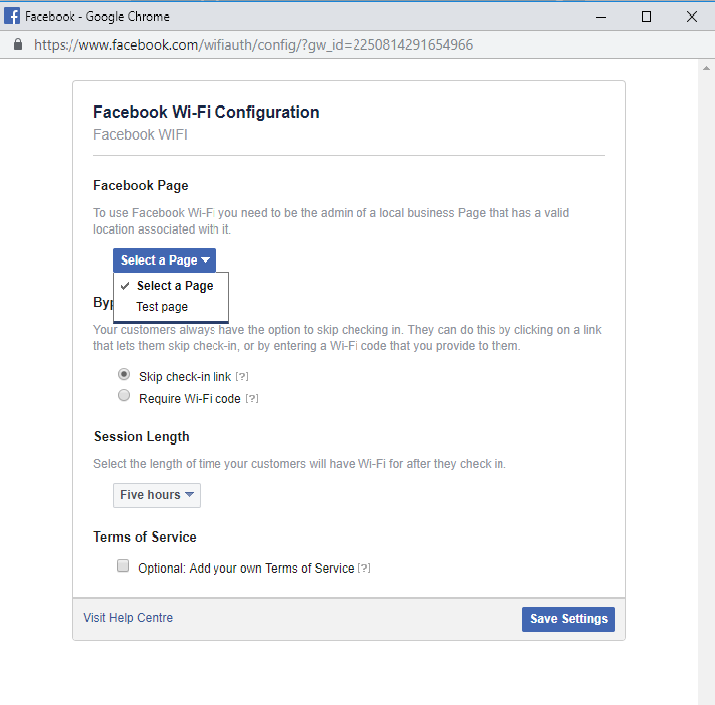Maximize the Chrome popup window

pos(647,16)
